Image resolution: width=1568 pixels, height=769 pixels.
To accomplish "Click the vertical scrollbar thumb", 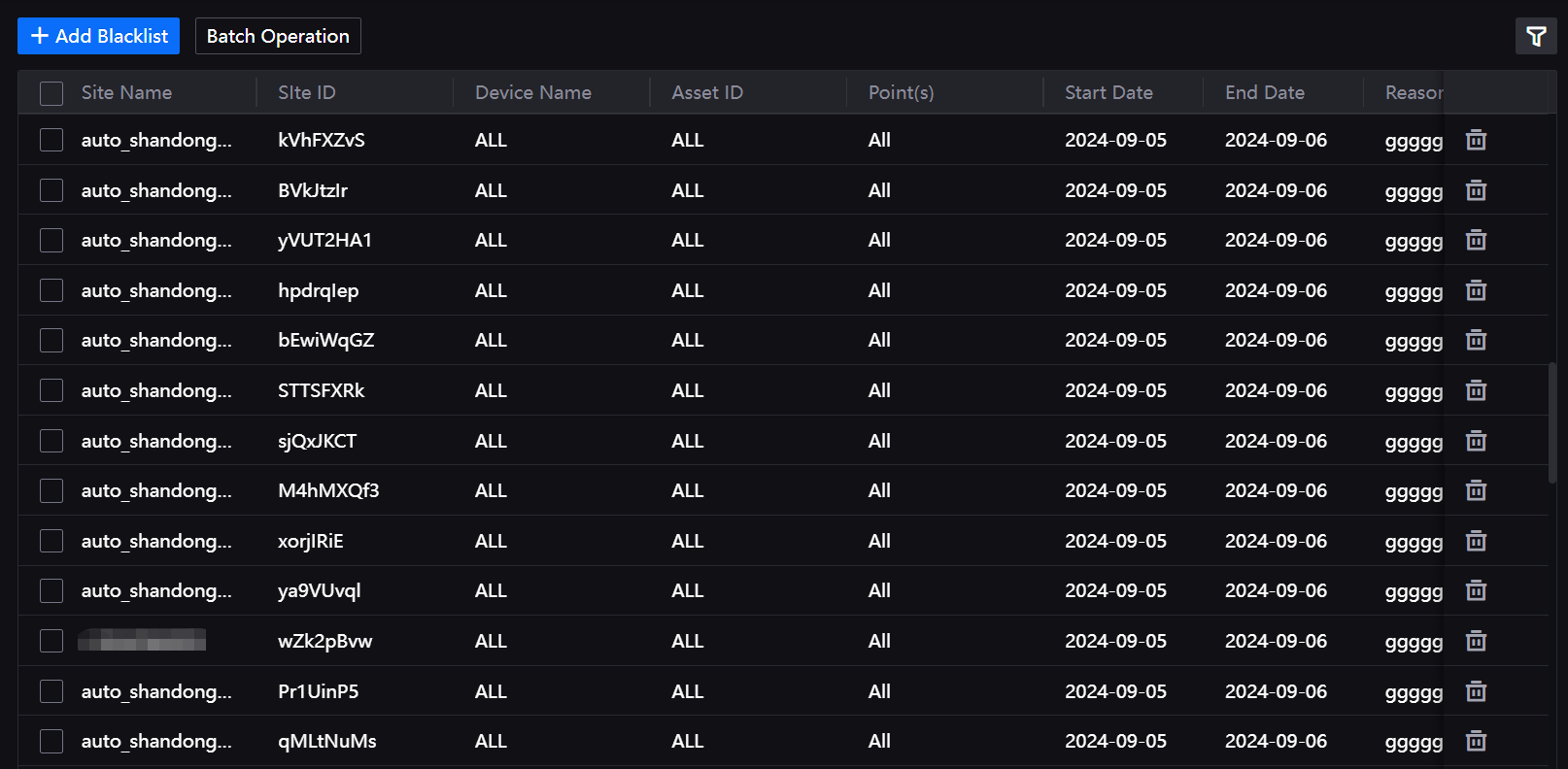I will [1552, 422].
